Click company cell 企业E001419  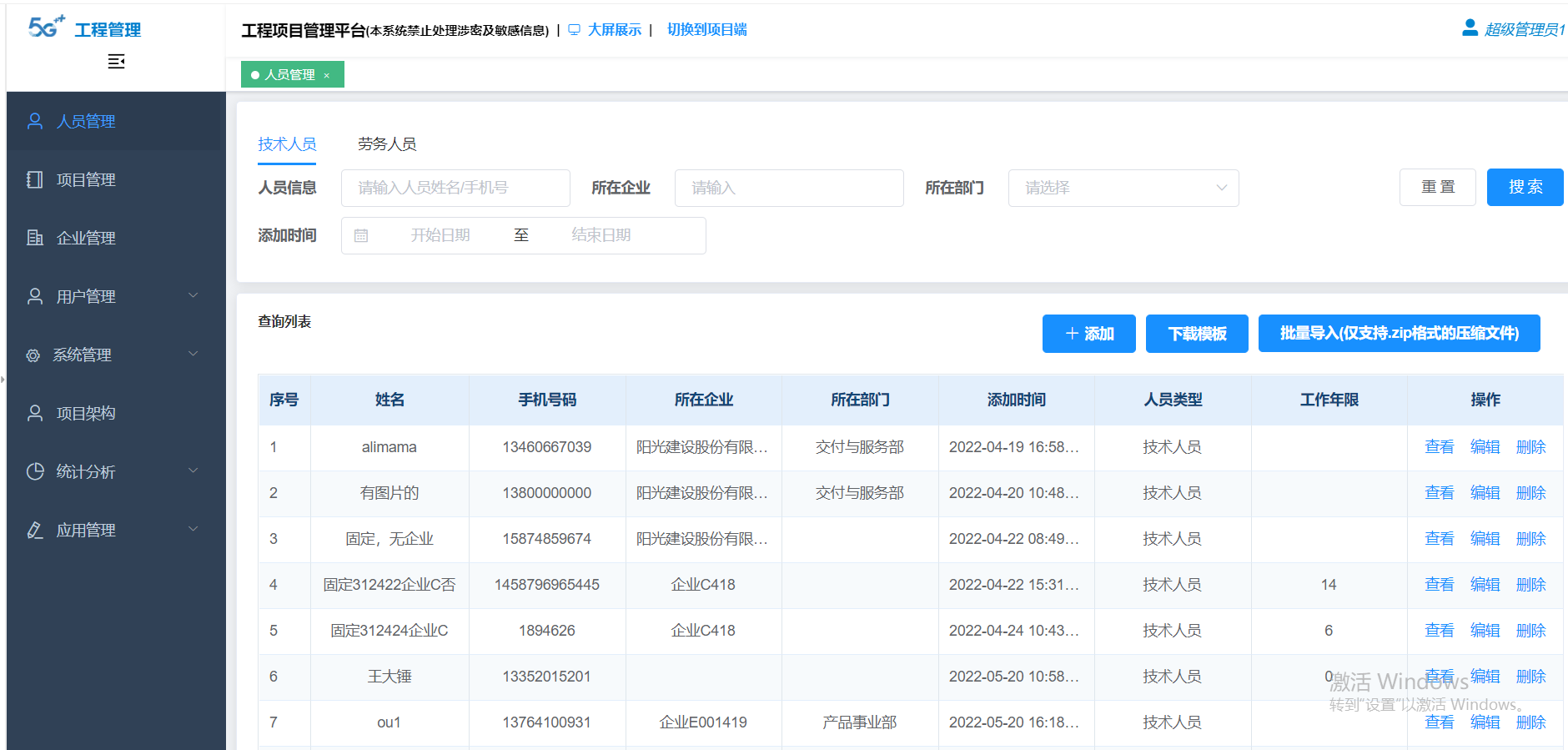[x=703, y=722]
